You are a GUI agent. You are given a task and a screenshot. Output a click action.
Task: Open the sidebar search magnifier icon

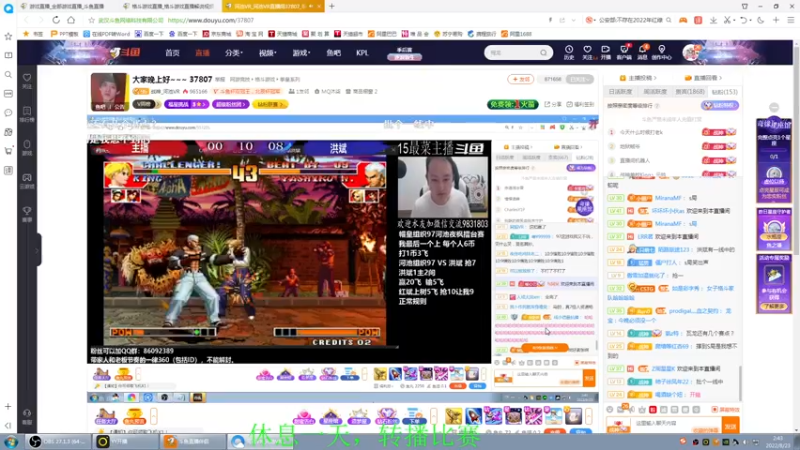[x=8, y=74]
